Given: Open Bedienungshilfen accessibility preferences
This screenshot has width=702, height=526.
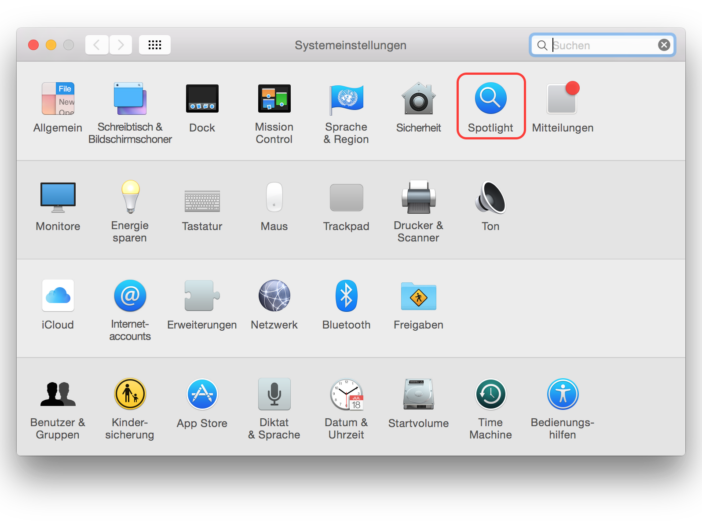Looking at the screenshot, I should click(x=563, y=408).
